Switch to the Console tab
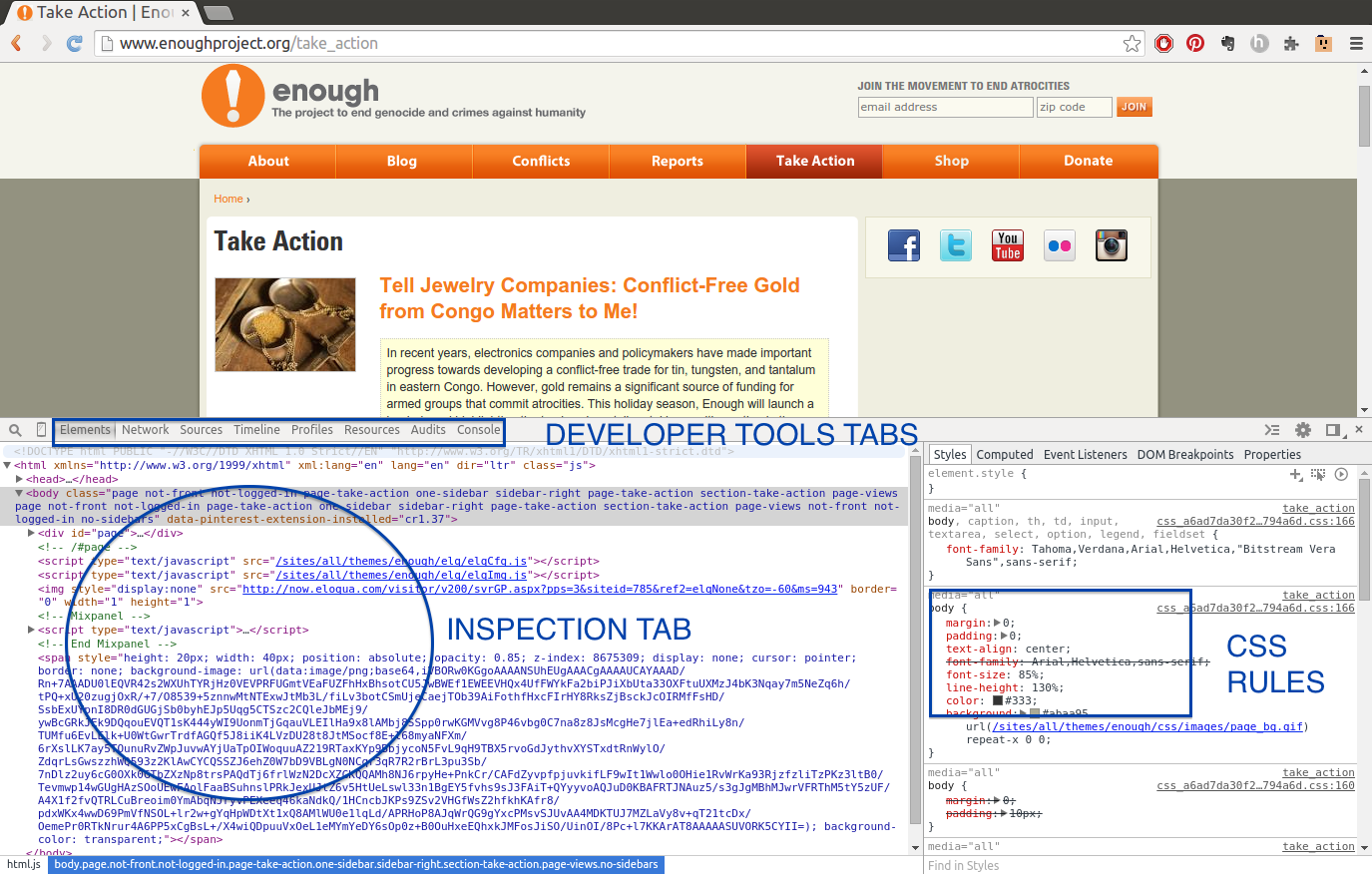Screen dimensions: 1372x874 click(x=479, y=430)
